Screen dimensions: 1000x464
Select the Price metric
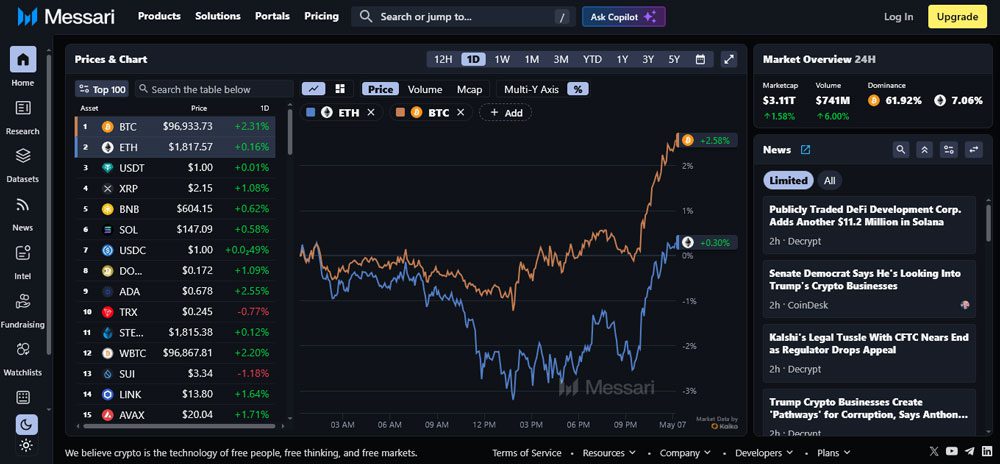(380, 89)
